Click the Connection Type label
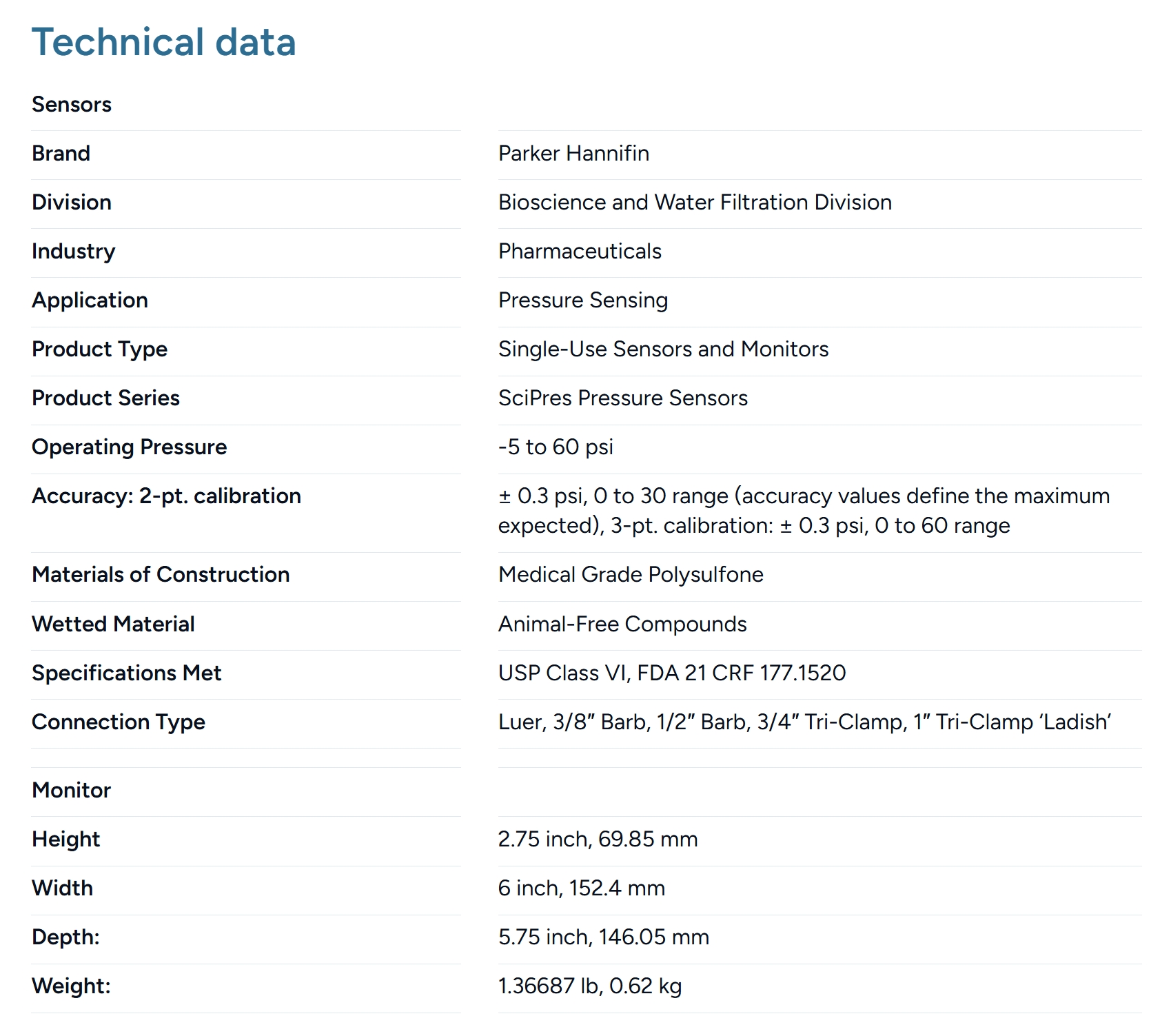Image resolution: width=1171 pixels, height=1036 pixels. tap(119, 722)
